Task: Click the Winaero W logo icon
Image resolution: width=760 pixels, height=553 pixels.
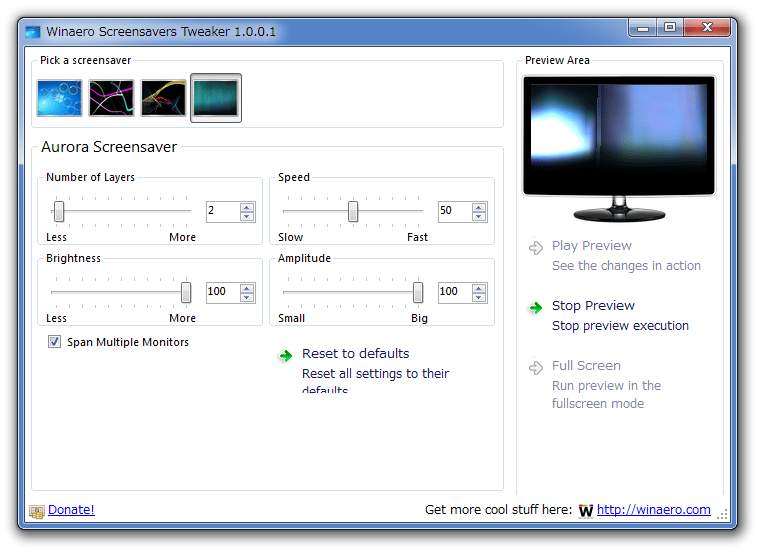Action: coord(586,510)
